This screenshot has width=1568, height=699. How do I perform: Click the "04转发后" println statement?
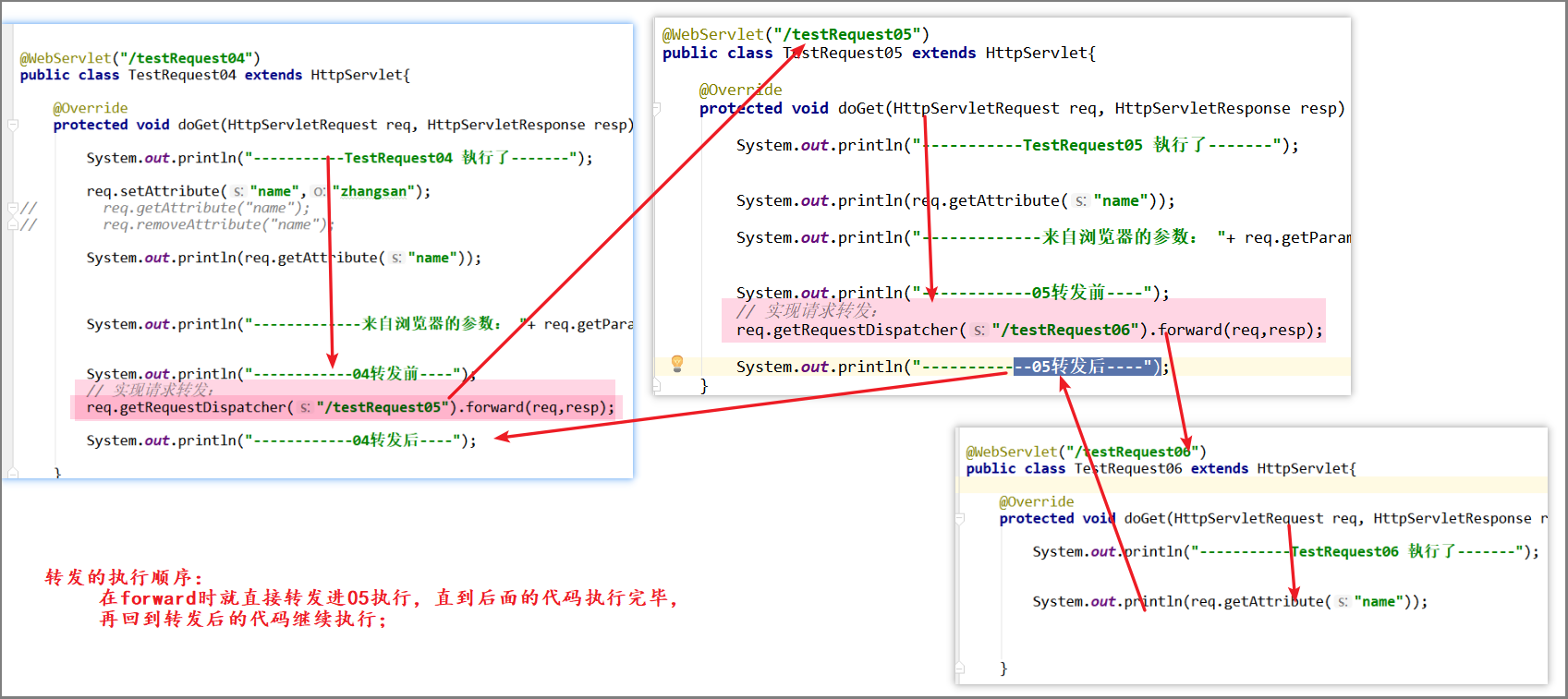tap(281, 440)
